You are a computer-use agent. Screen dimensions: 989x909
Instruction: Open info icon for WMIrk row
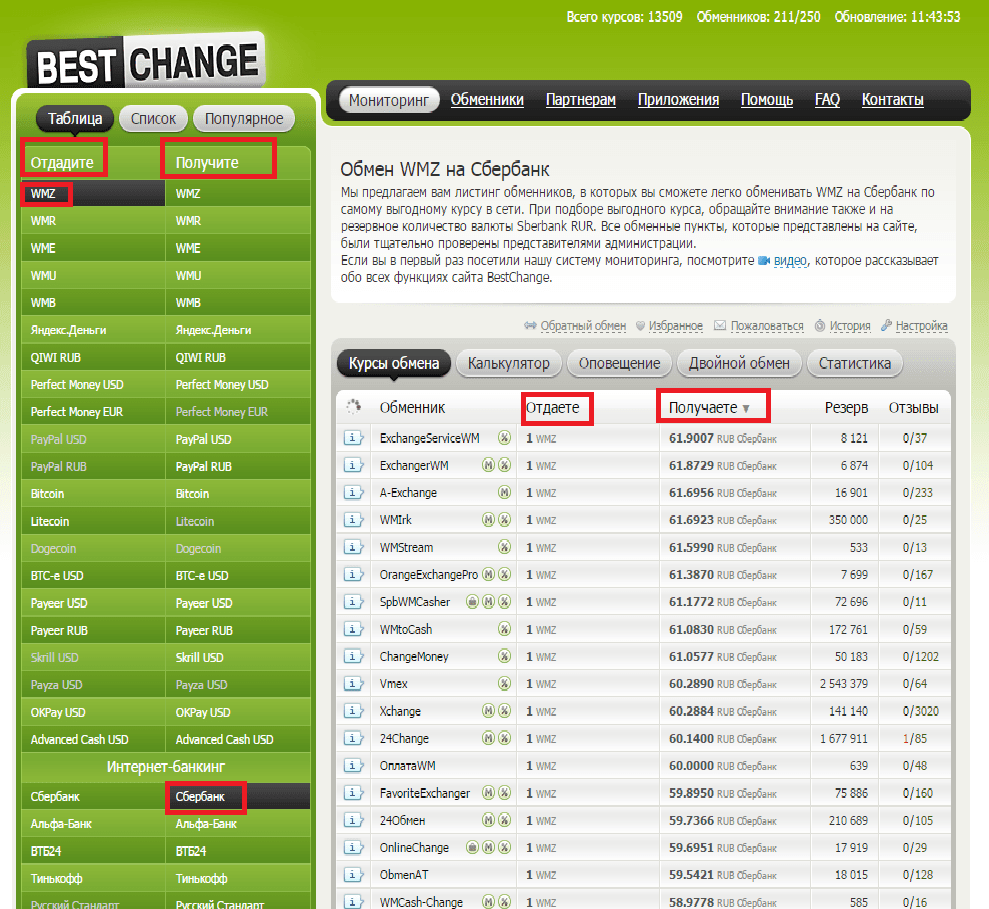pos(353,520)
